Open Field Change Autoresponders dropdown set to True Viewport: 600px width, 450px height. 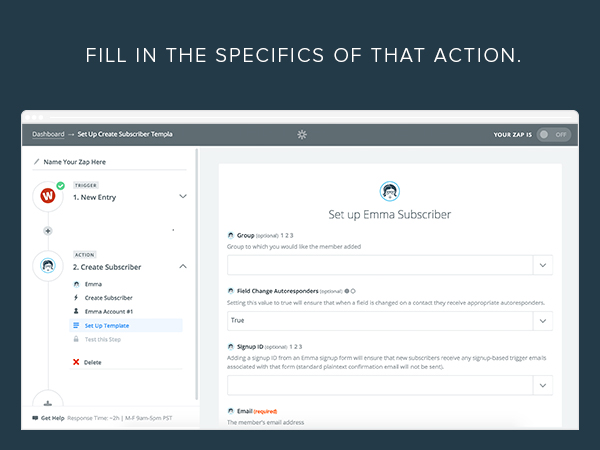pyautogui.click(x=390, y=321)
